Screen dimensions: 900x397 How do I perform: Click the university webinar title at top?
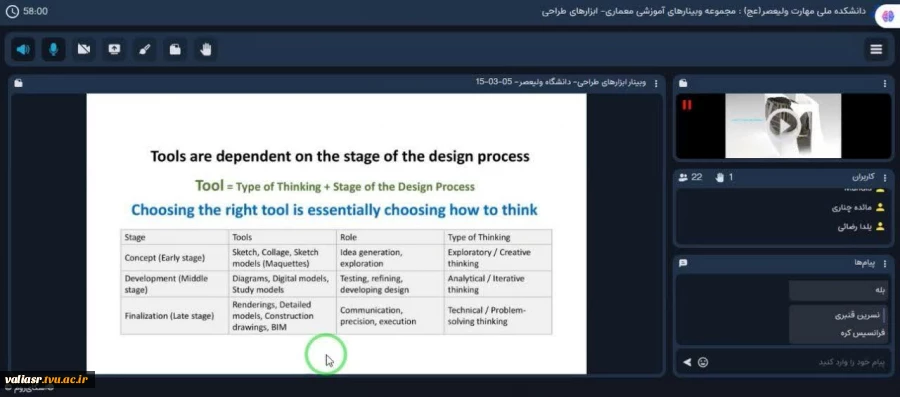tap(704, 11)
